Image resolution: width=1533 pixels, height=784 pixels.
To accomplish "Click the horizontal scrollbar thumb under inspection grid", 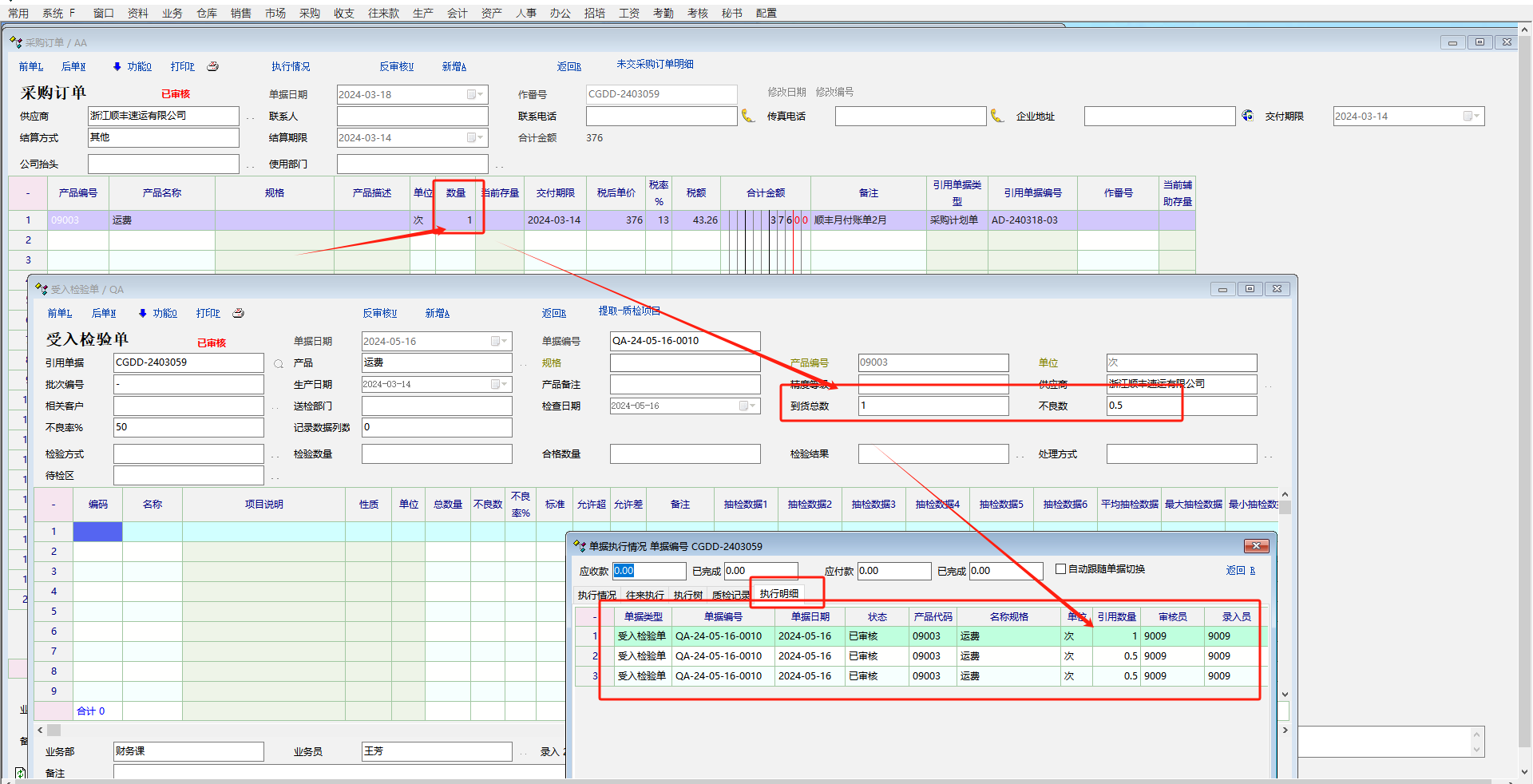I will (53, 730).
